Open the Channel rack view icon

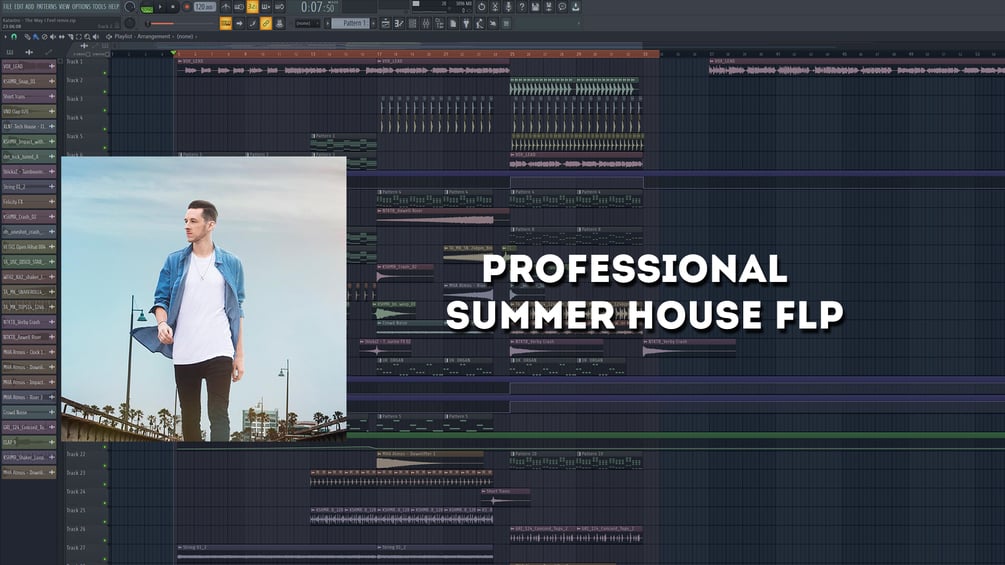[412, 23]
